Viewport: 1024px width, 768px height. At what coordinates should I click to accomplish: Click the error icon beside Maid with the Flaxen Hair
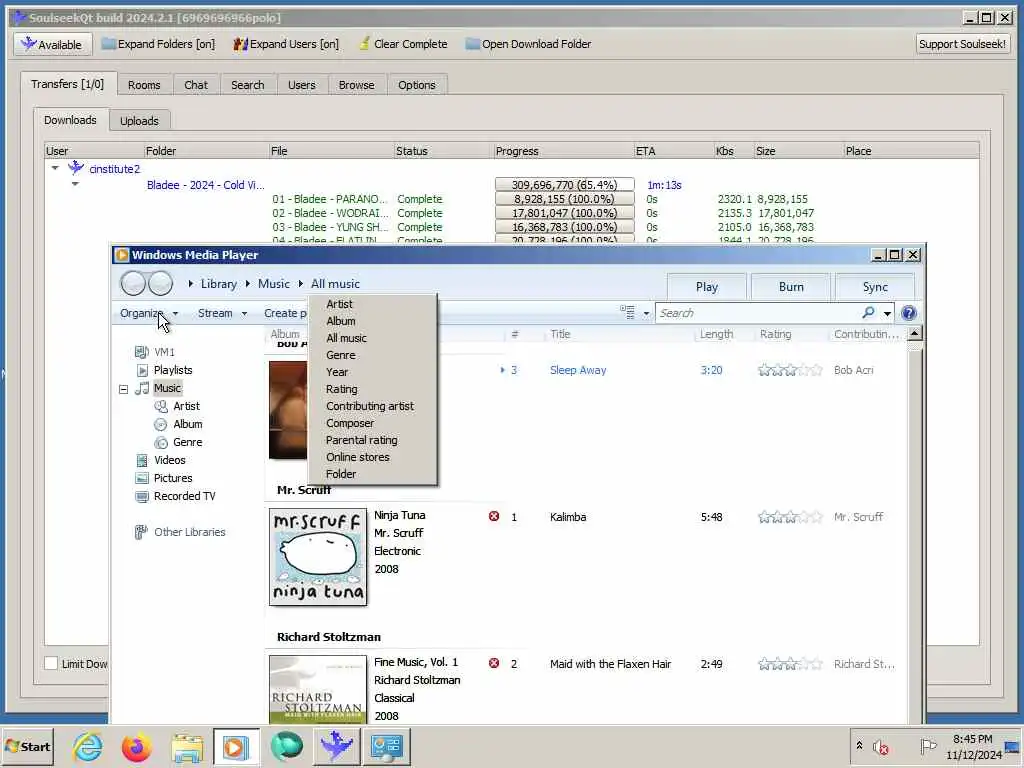tap(494, 664)
